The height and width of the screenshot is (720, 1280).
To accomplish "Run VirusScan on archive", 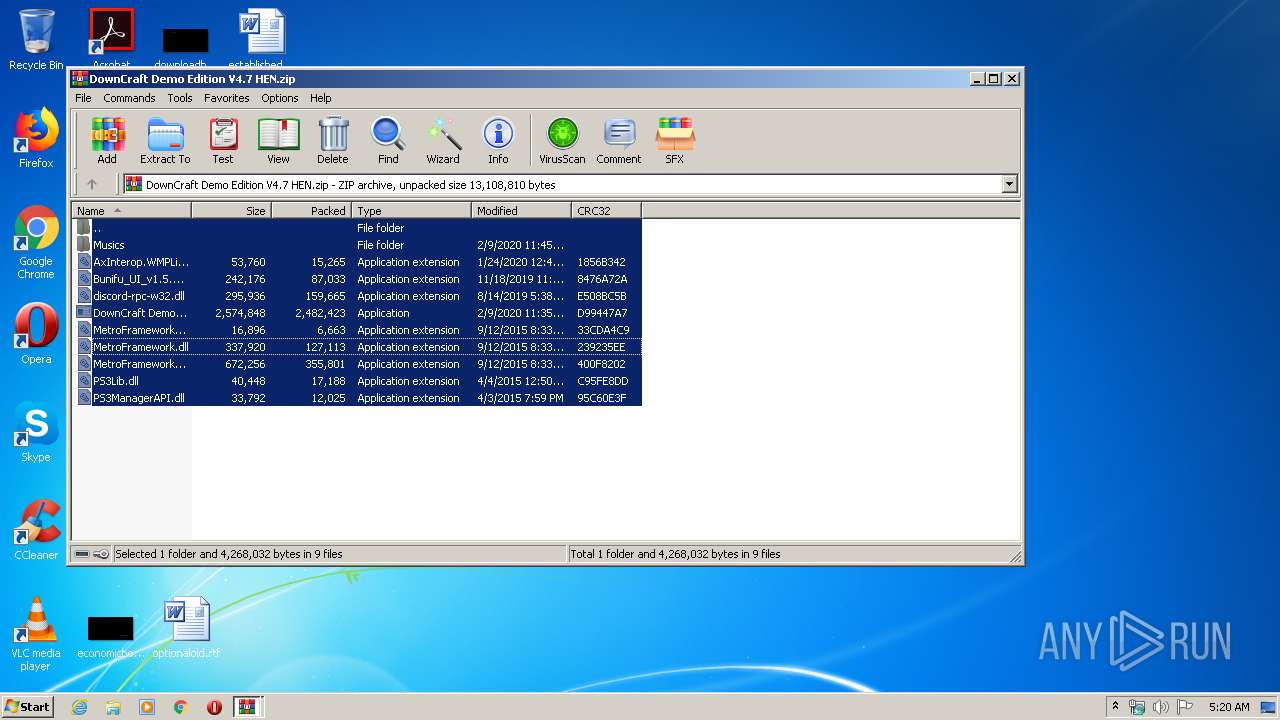I will [x=562, y=141].
